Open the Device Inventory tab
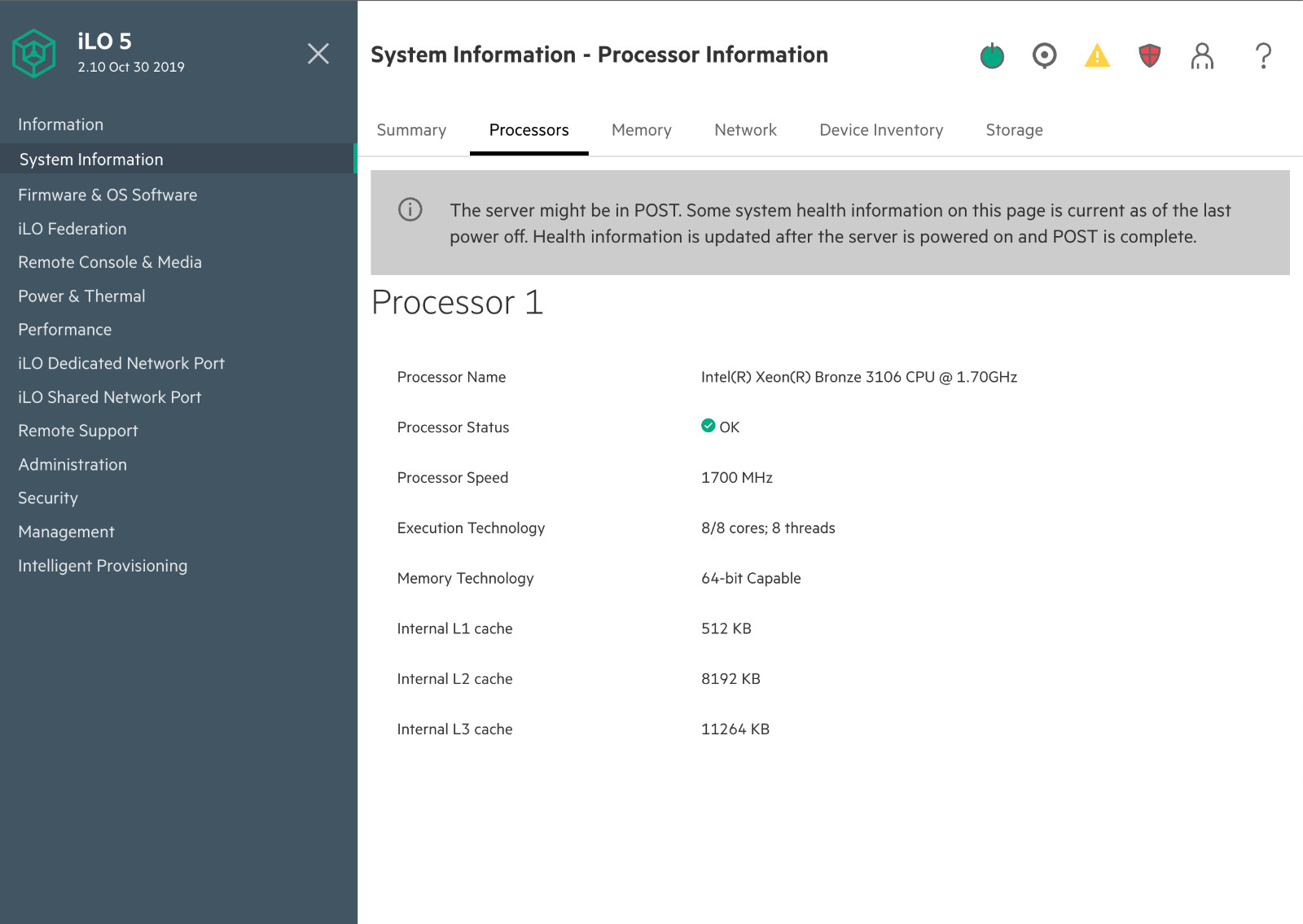 881,130
